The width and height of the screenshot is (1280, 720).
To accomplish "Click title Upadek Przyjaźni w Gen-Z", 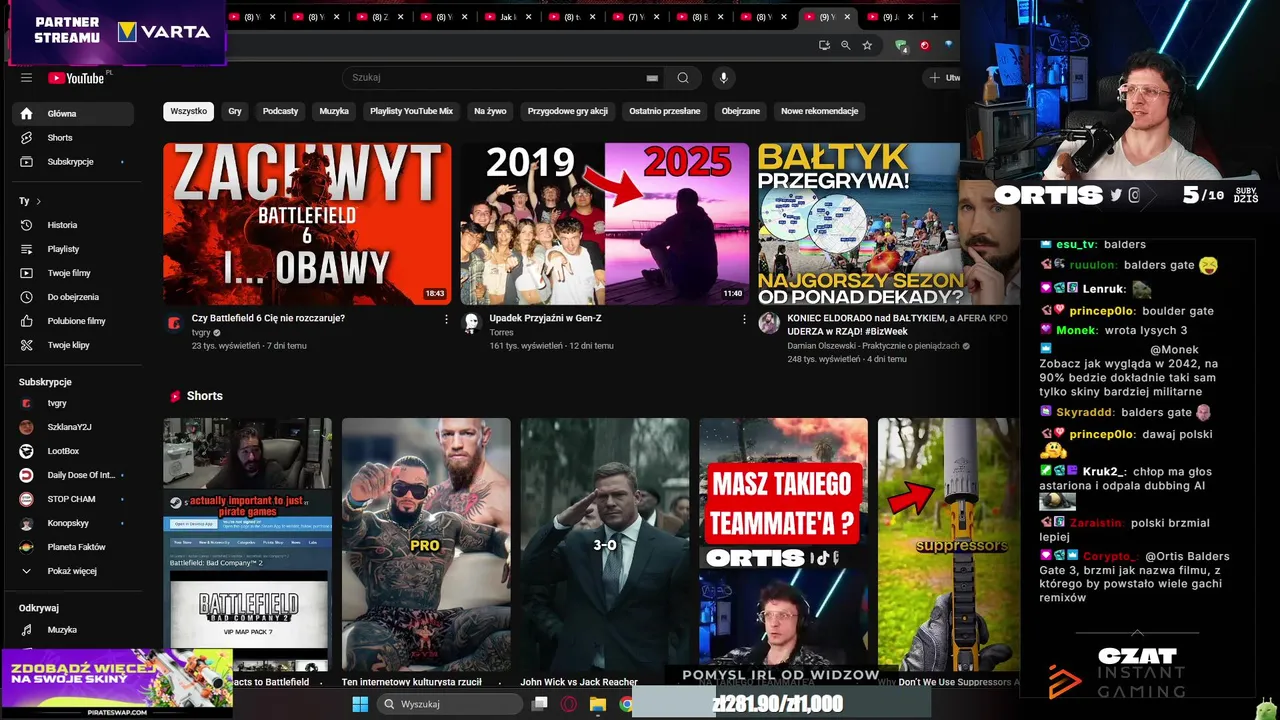I will coord(545,318).
